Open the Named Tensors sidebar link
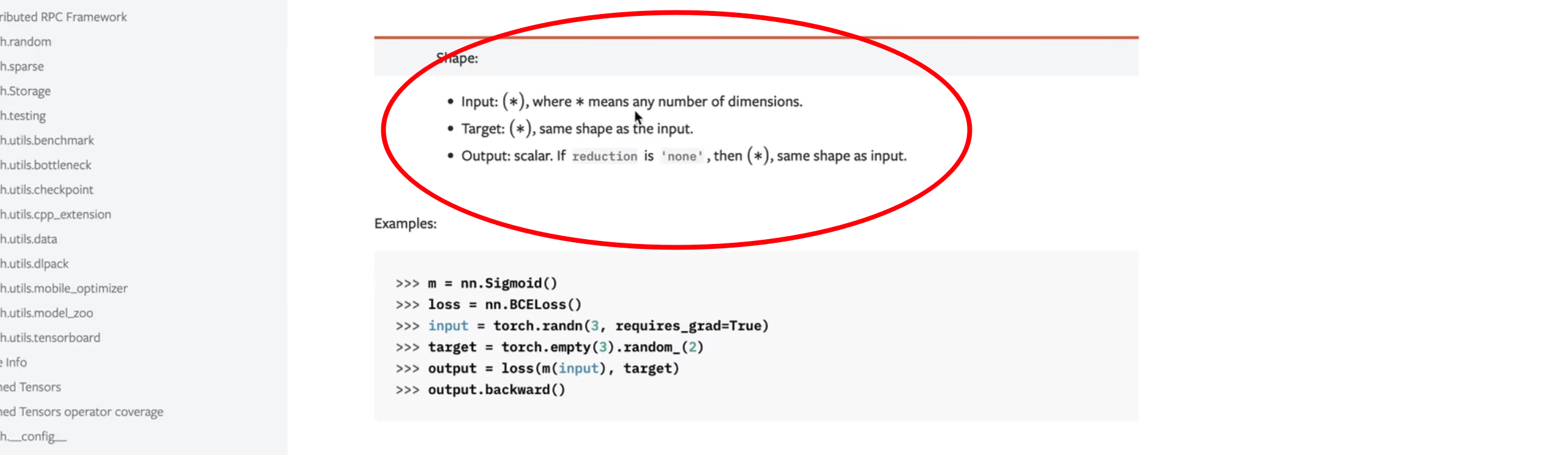The width and height of the screenshot is (1568, 455). coord(31,387)
